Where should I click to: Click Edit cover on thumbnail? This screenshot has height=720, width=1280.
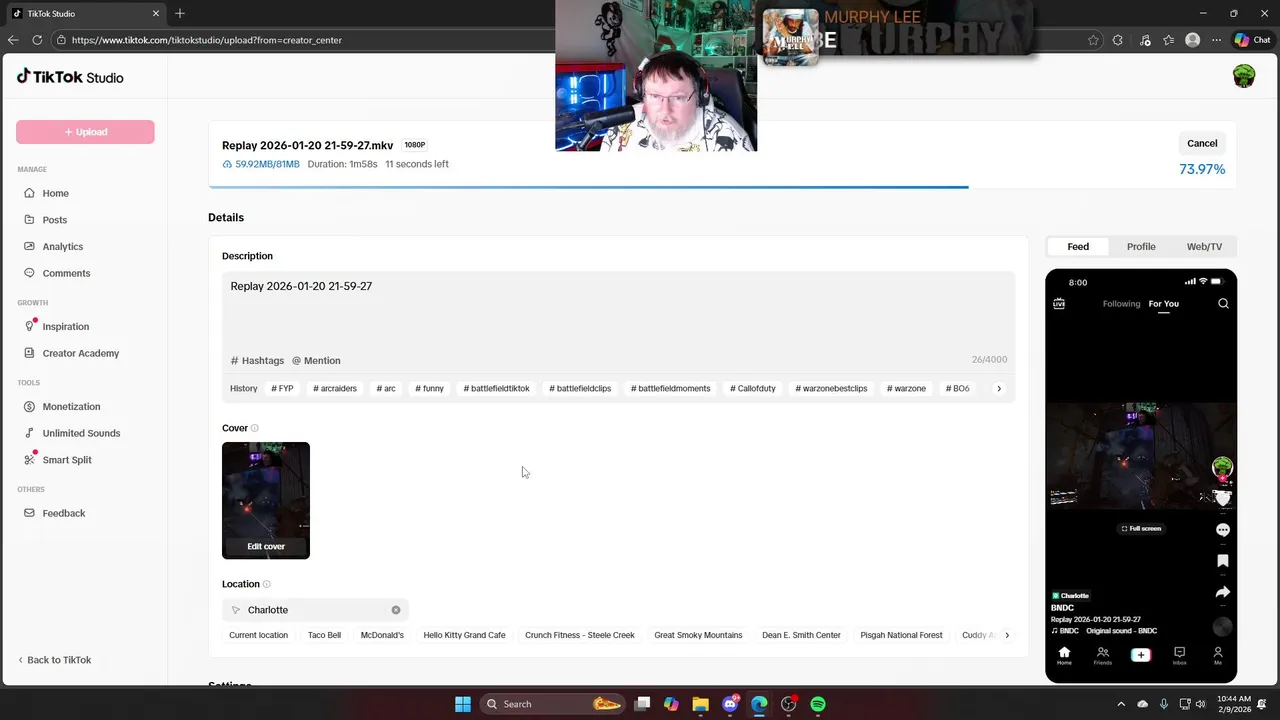[x=266, y=546]
